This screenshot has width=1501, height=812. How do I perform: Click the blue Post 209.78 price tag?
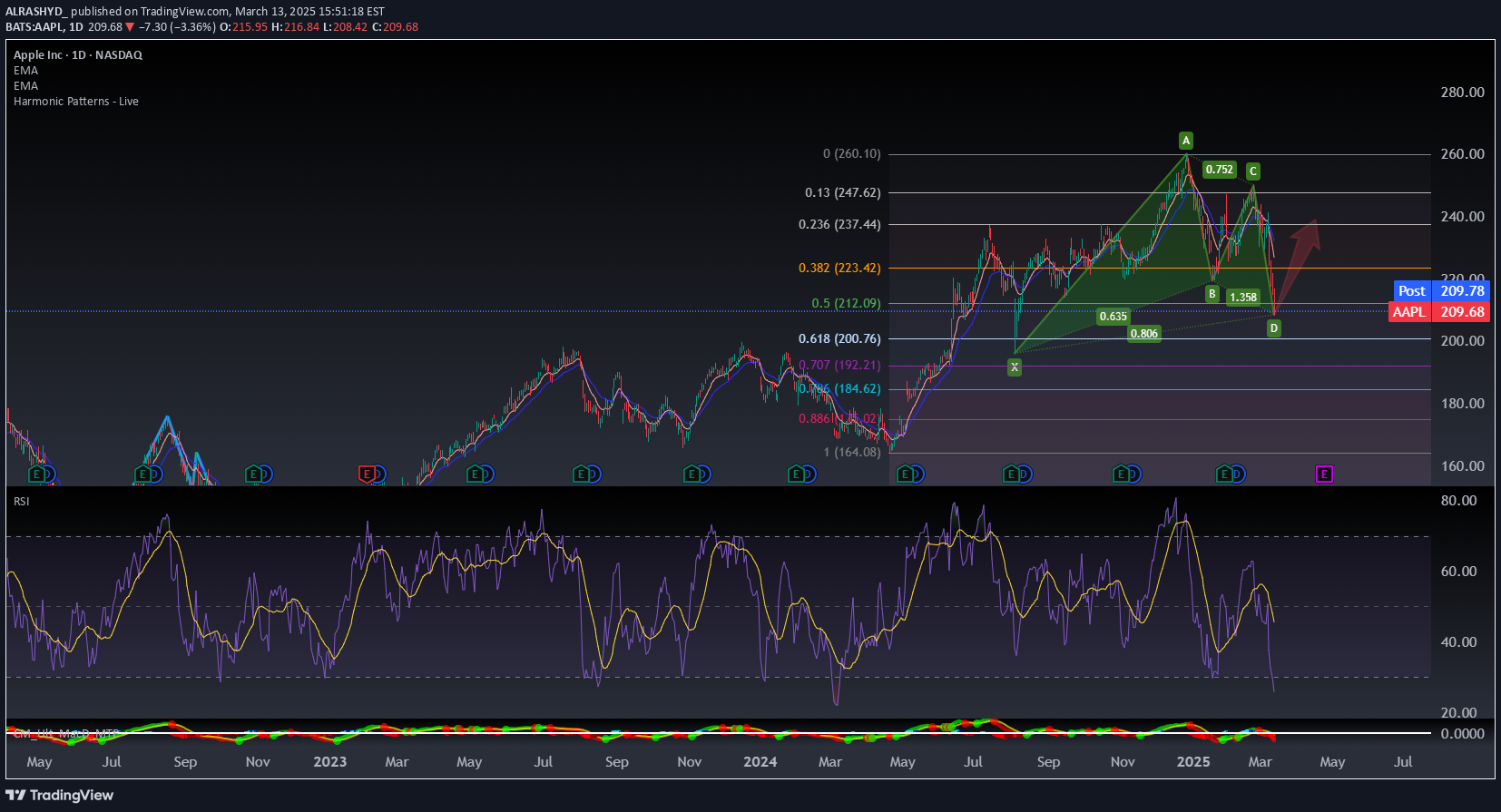(x=1442, y=291)
